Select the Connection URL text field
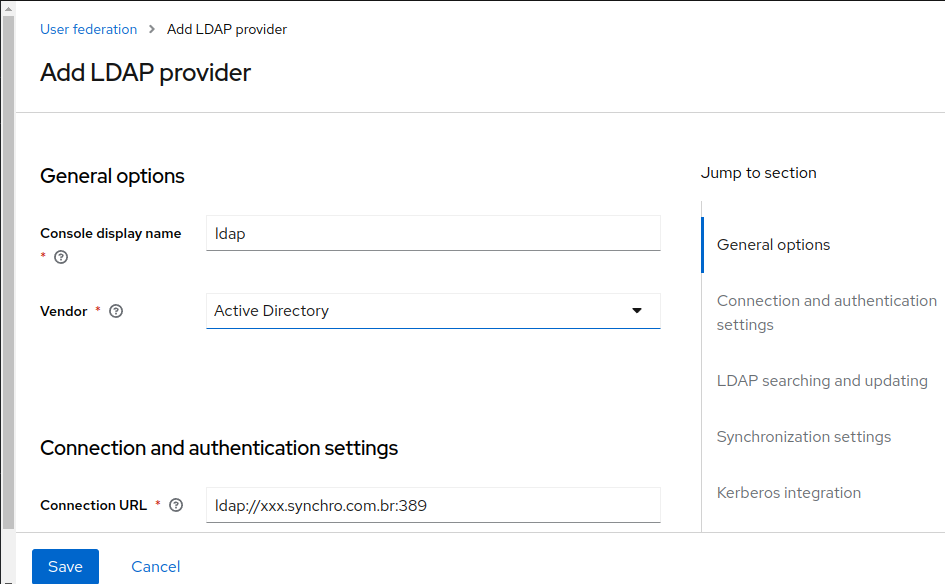Screen dimensions: 945x584 pyautogui.click(x=432, y=505)
